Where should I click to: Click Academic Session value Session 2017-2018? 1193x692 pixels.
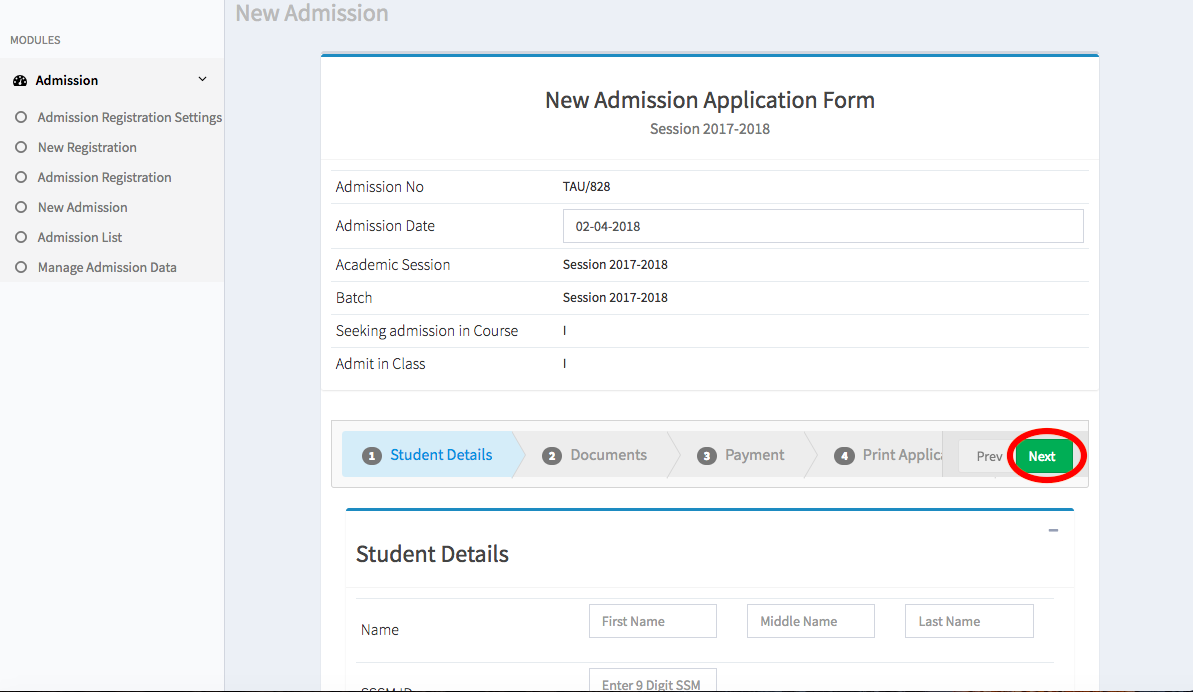click(x=615, y=265)
